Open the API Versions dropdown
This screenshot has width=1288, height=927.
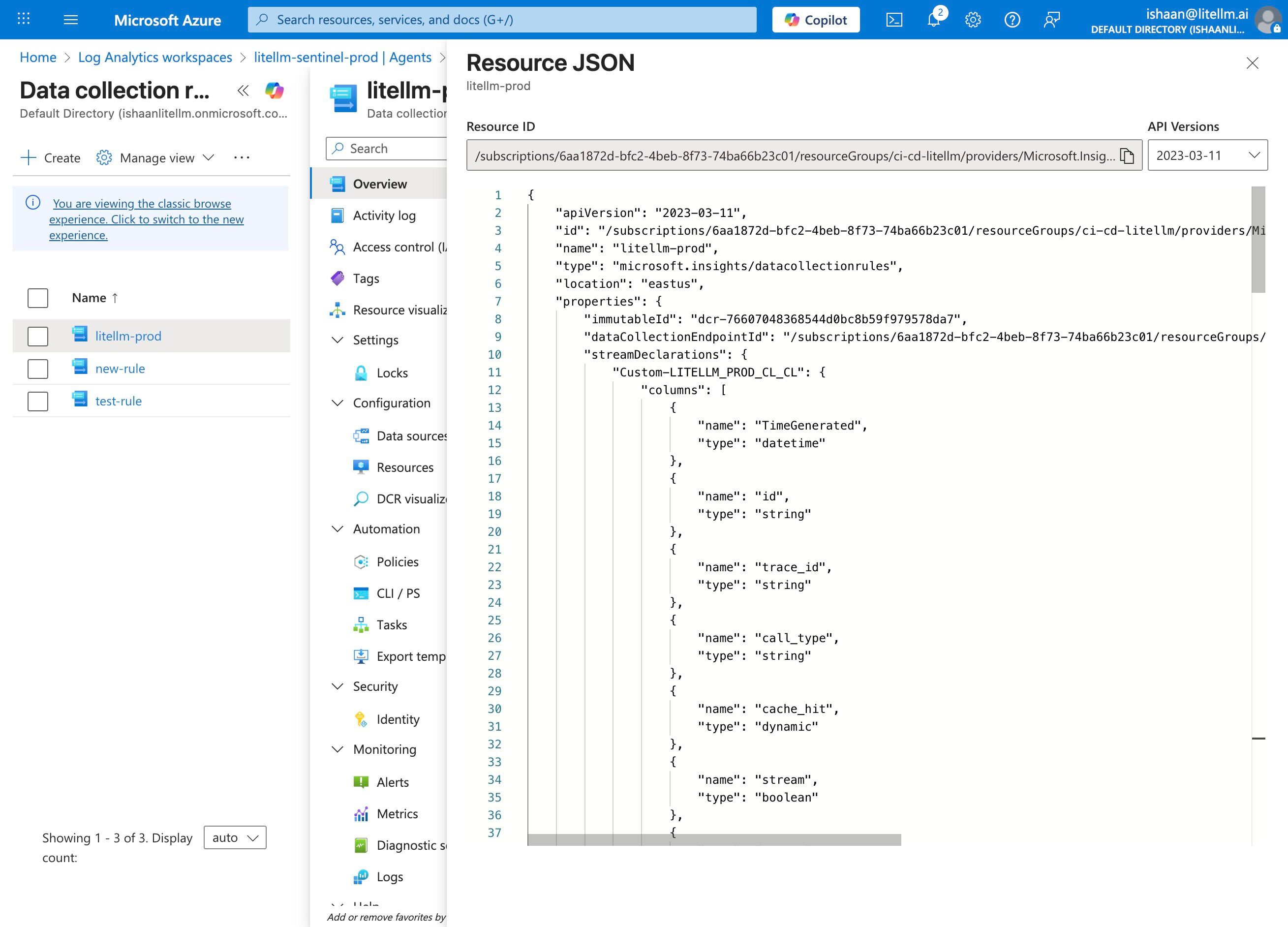1207,155
